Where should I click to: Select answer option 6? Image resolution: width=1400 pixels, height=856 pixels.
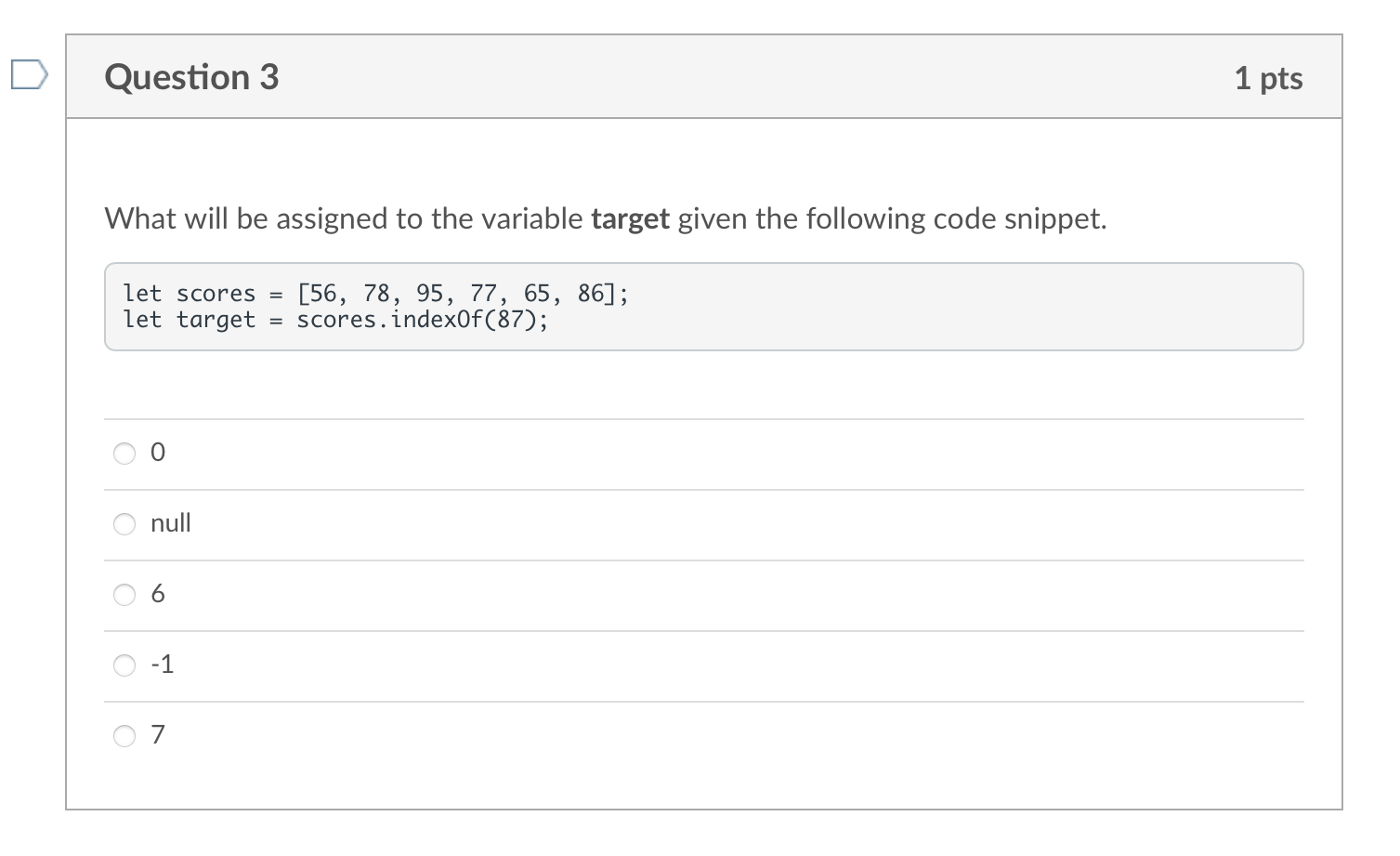click(x=124, y=595)
